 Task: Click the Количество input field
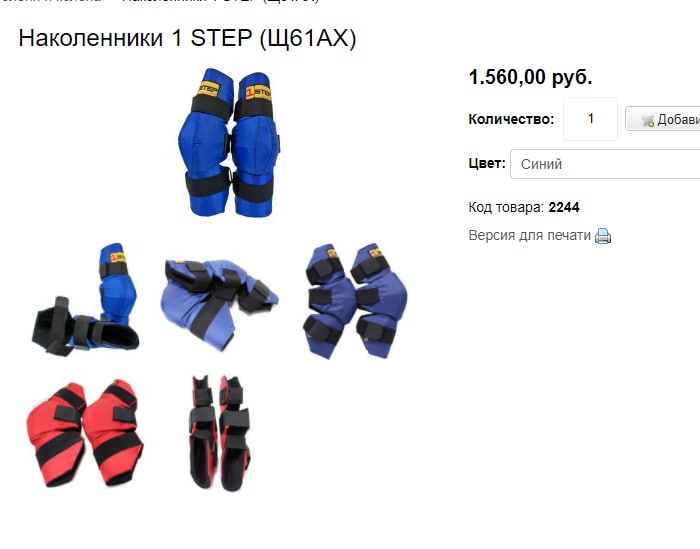[x=590, y=119]
